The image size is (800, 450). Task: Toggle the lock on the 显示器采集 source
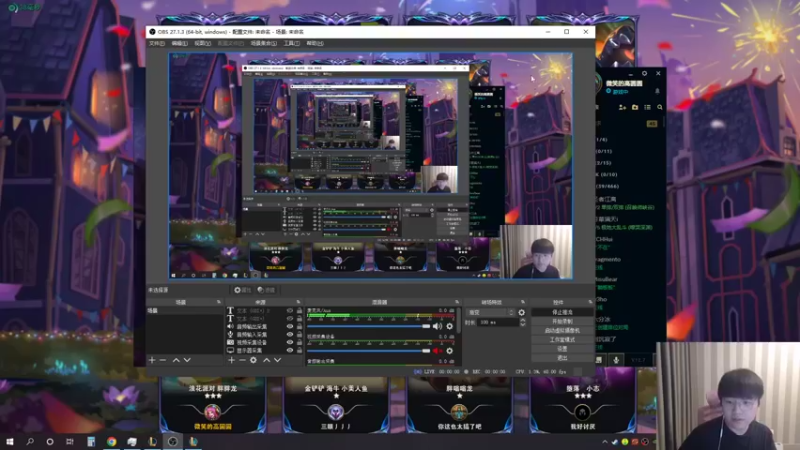click(299, 351)
